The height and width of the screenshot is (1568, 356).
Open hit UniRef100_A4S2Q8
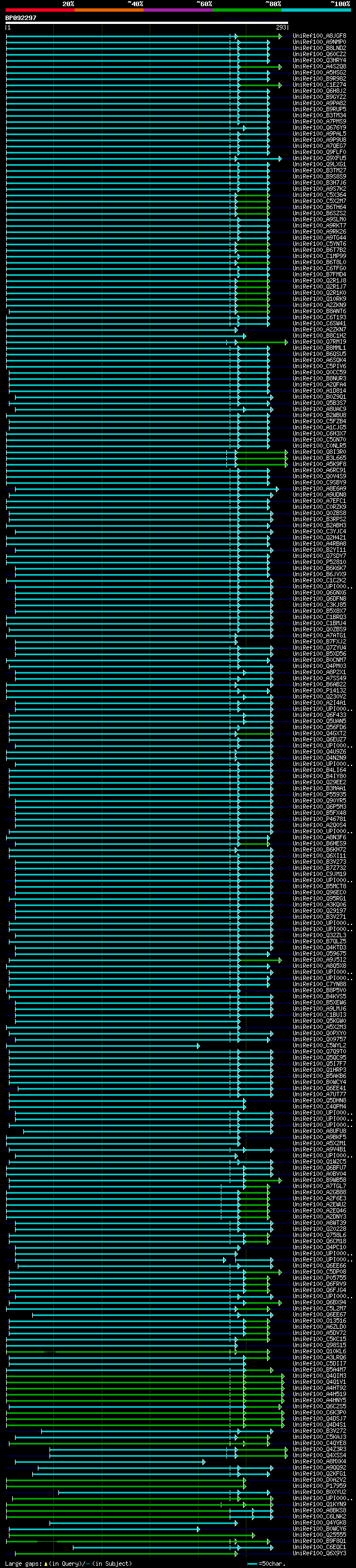tap(319, 66)
